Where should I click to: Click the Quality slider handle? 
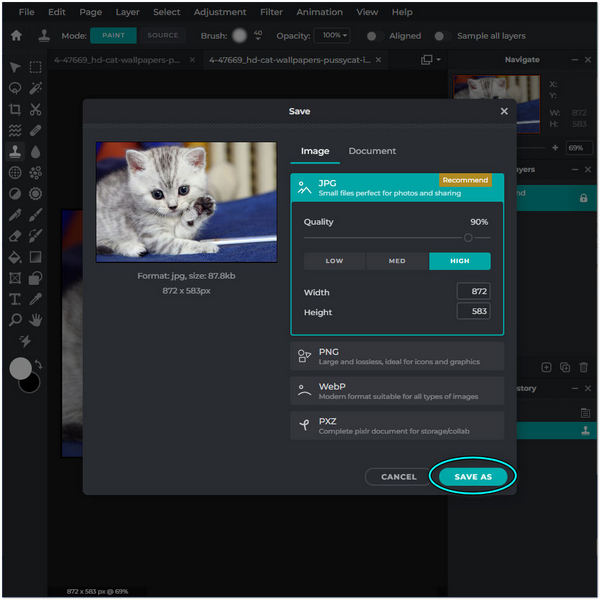point(468,238)
